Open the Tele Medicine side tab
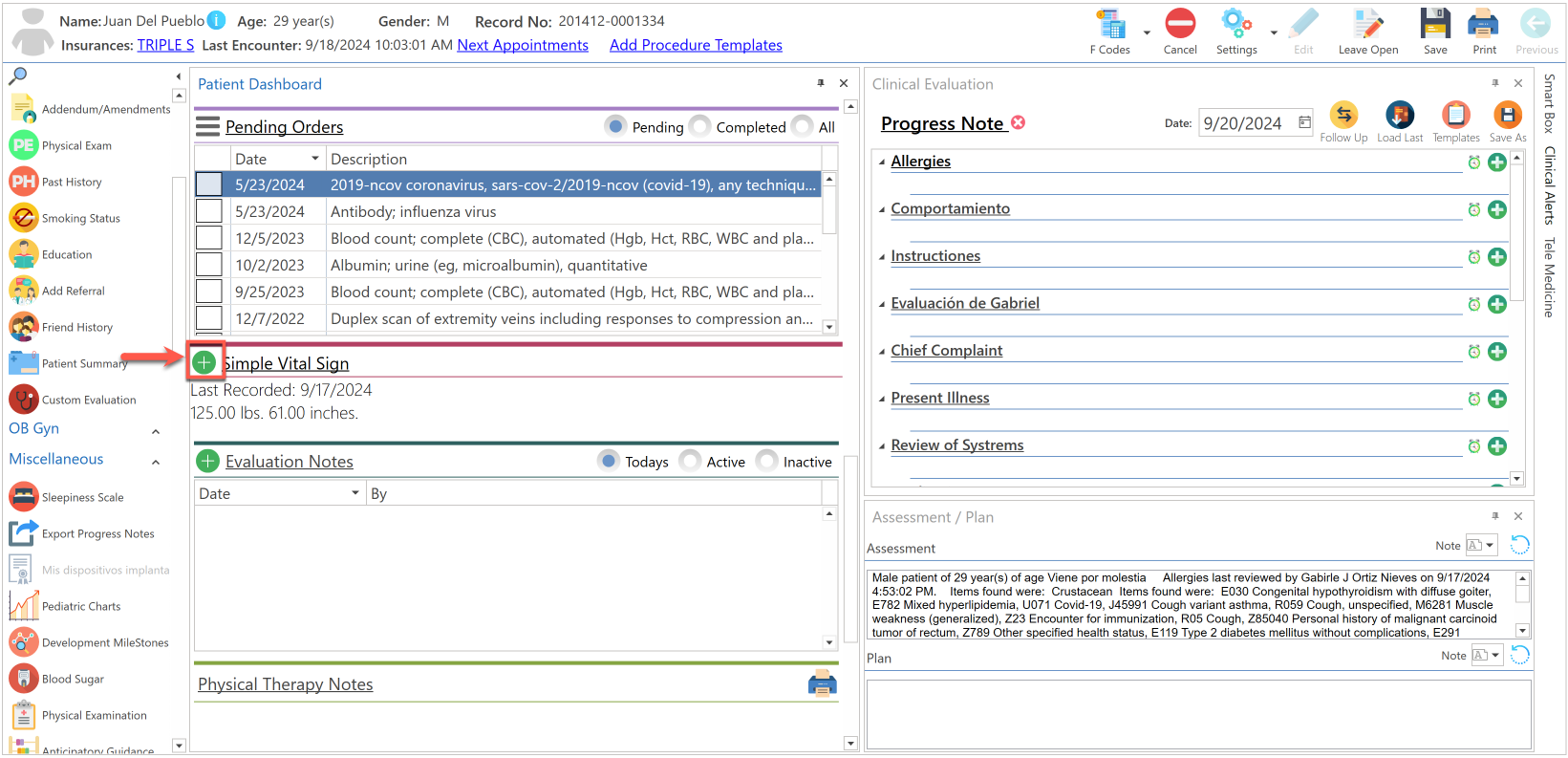Screen dimensions: 1568x758 (x=1549, y=277)
